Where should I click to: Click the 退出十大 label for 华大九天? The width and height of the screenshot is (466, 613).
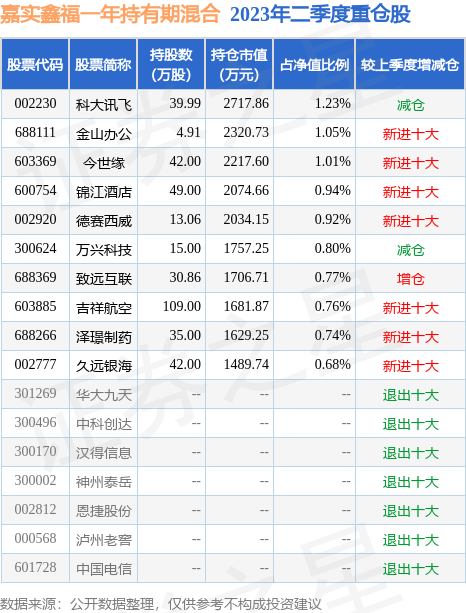(x=410, y=394)
